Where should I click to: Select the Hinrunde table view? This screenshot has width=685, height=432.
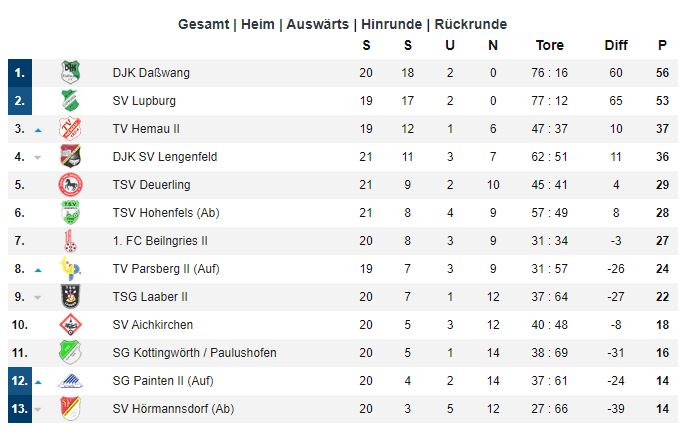click(x=391, y=24)
